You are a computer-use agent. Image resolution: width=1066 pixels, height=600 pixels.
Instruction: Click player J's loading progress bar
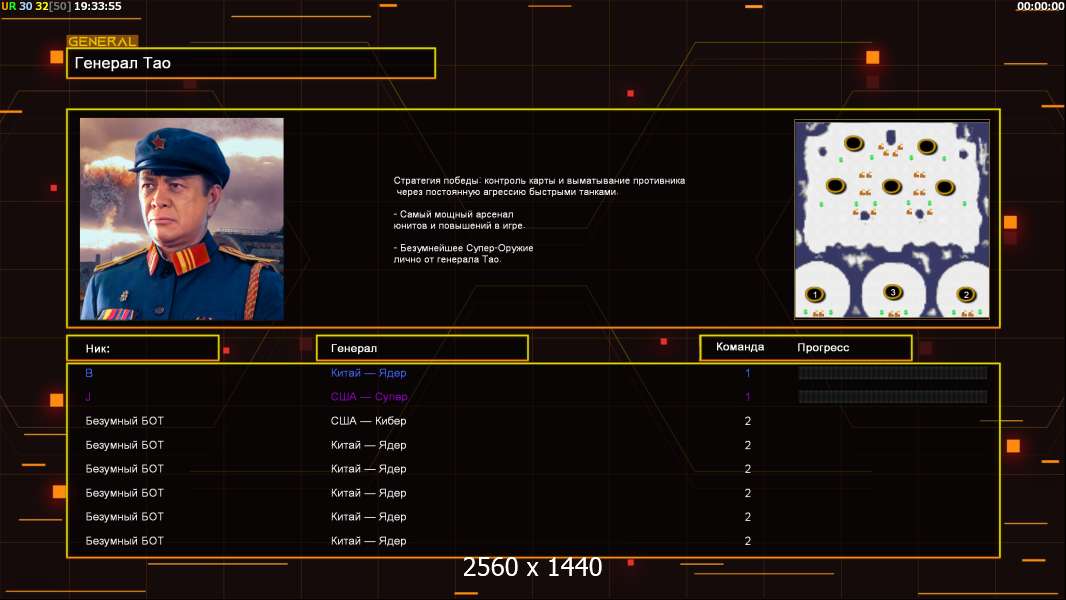893,397
